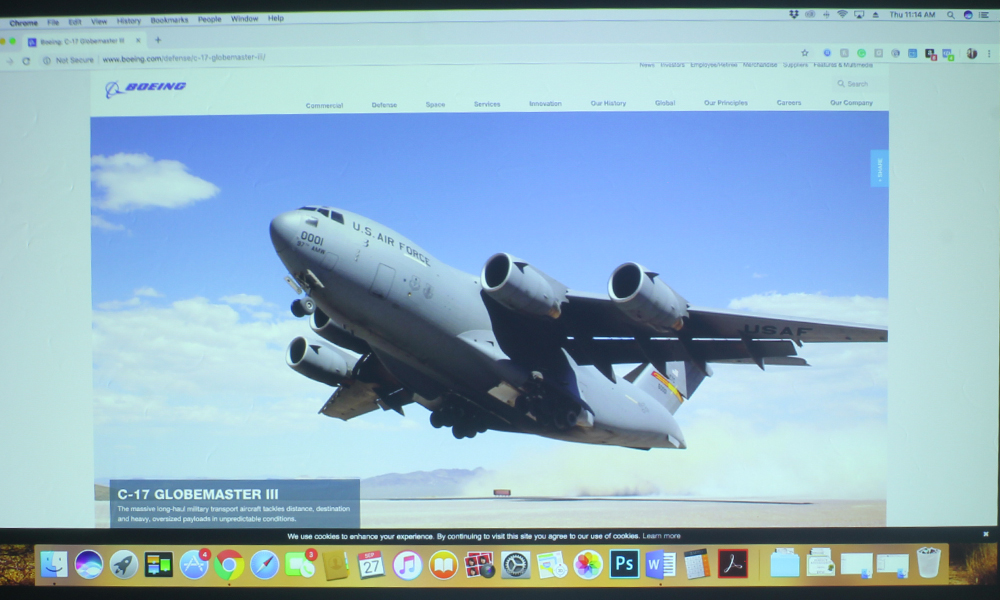Dismiss the cookie notice banner
The height and width of the screenshot is (600, 1000).
(985, 534)
